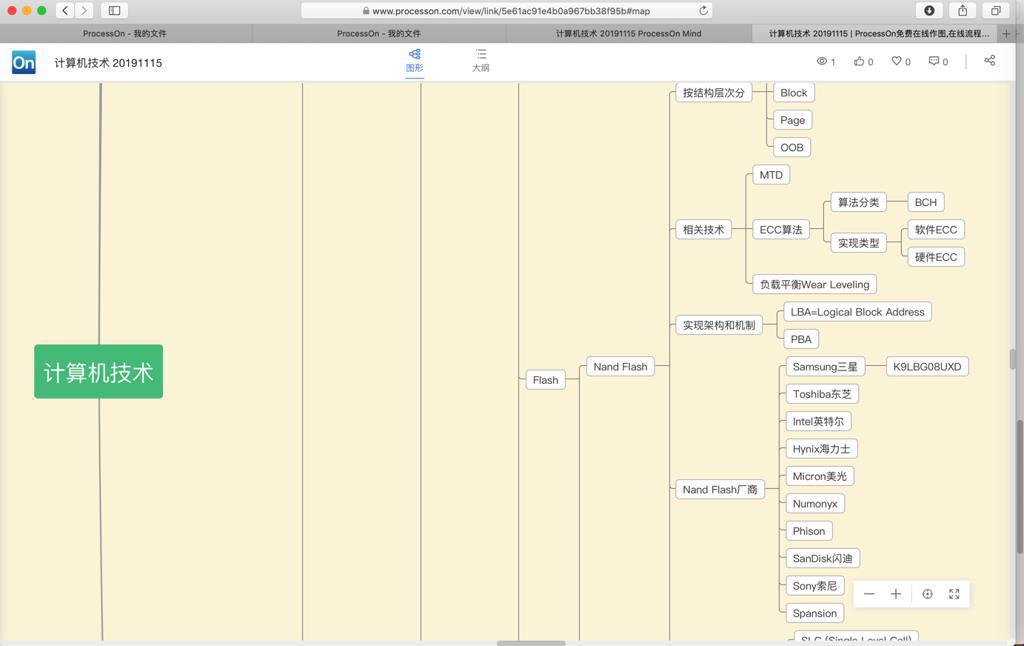
Task: Select the ECC算法 node
Action: [x=780, y=229]
